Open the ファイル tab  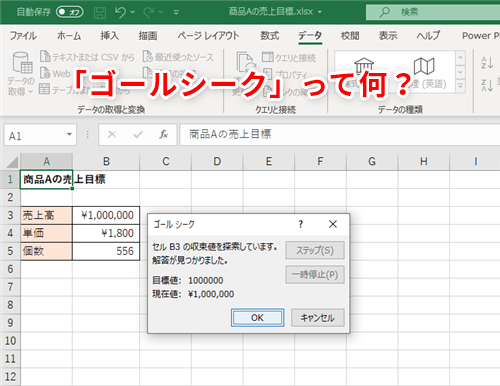(x=23, y=36)
